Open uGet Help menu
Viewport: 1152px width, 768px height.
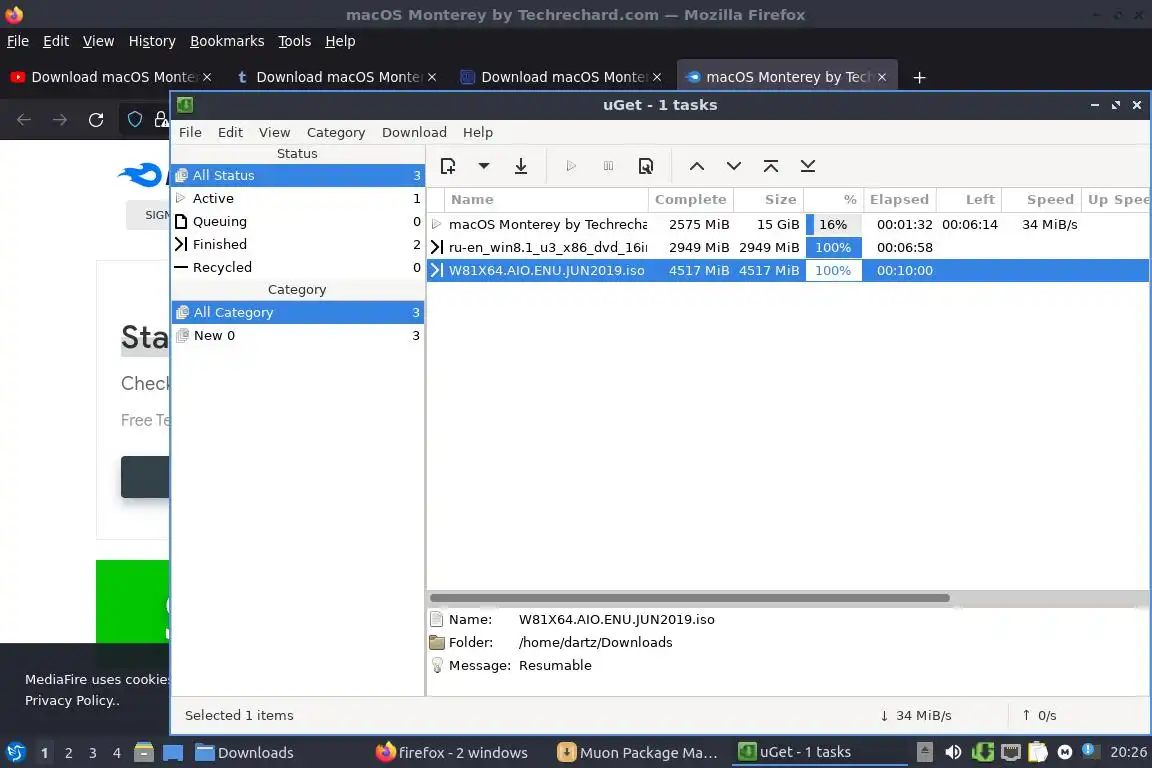(x=478, y=132)
